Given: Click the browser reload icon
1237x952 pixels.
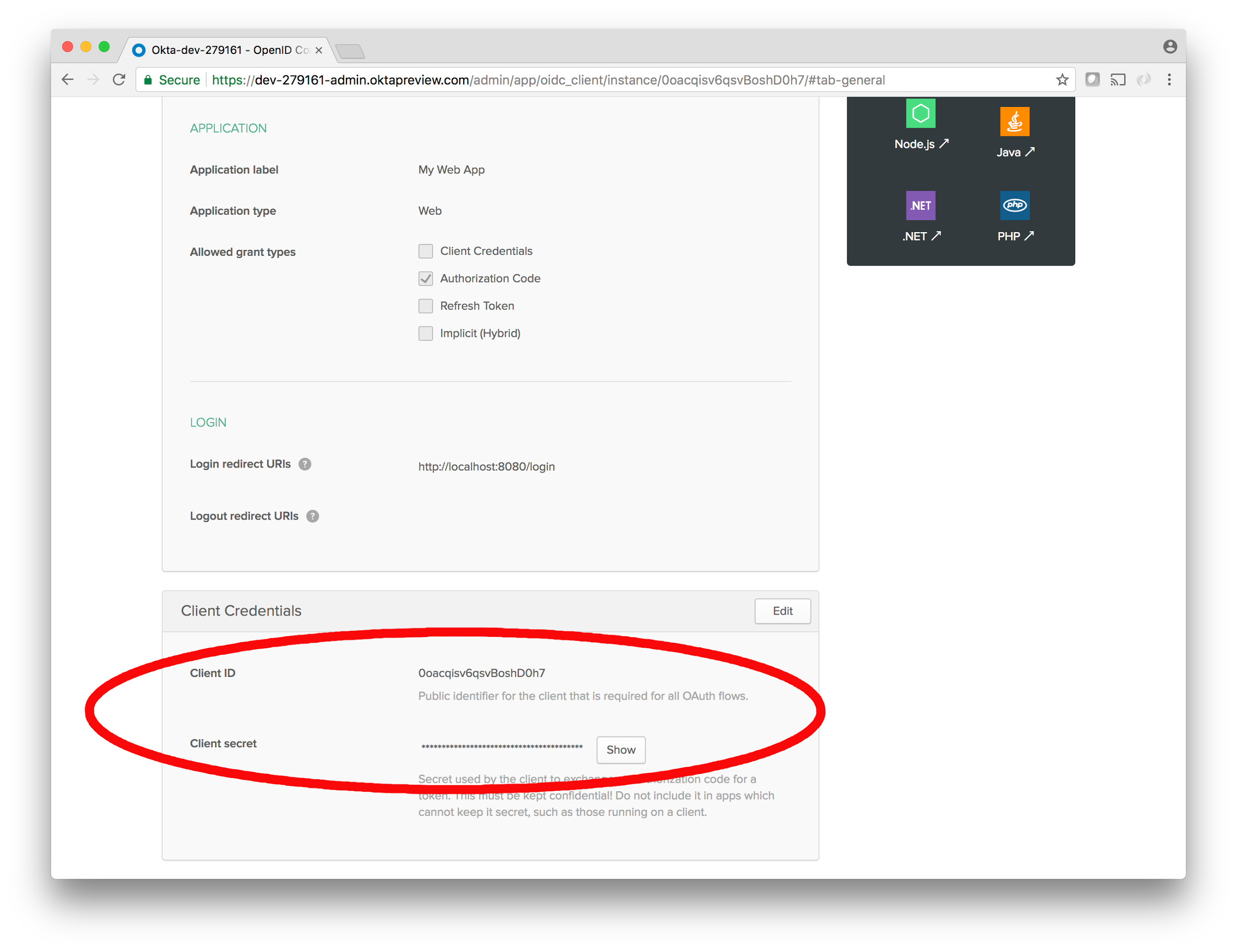Looking at the screenshot, I should tap(119, 80).
